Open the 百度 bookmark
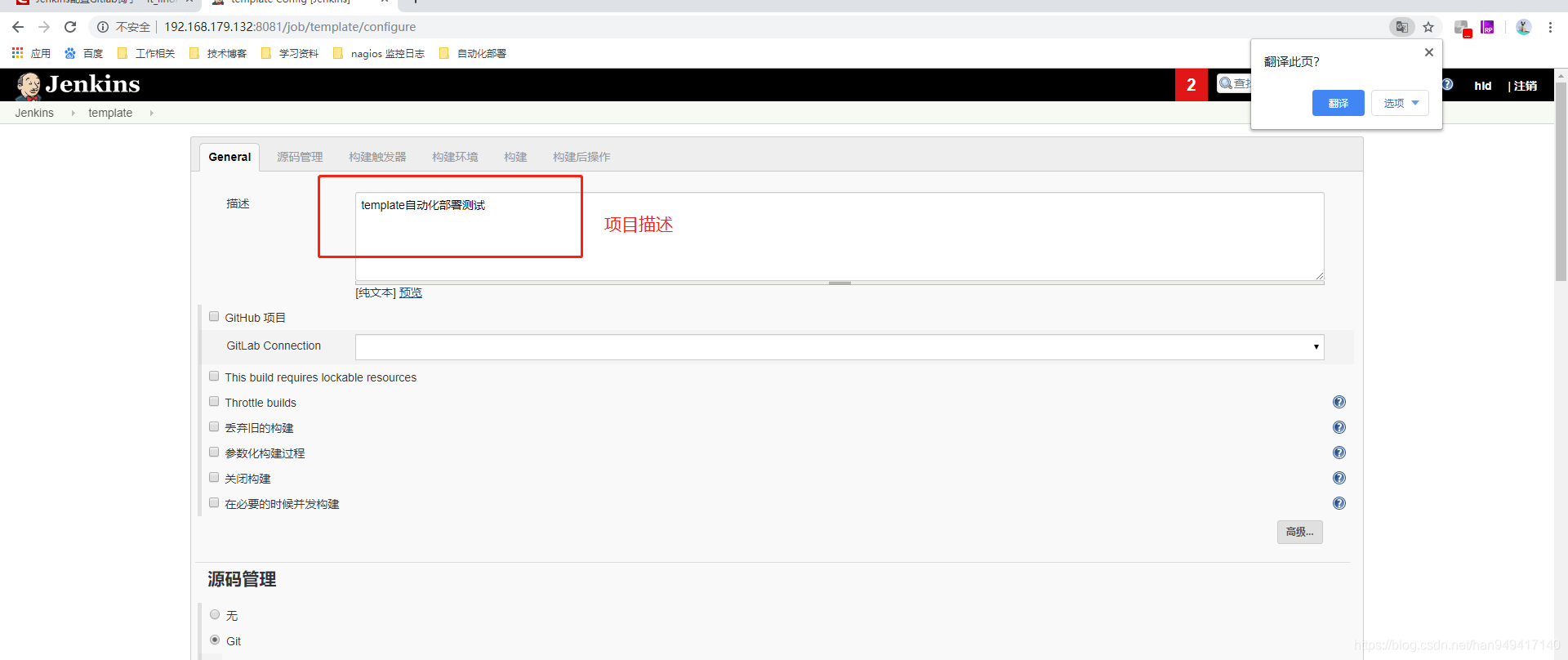The height and width of the screenshot is (660, 1568). point(84,53)
